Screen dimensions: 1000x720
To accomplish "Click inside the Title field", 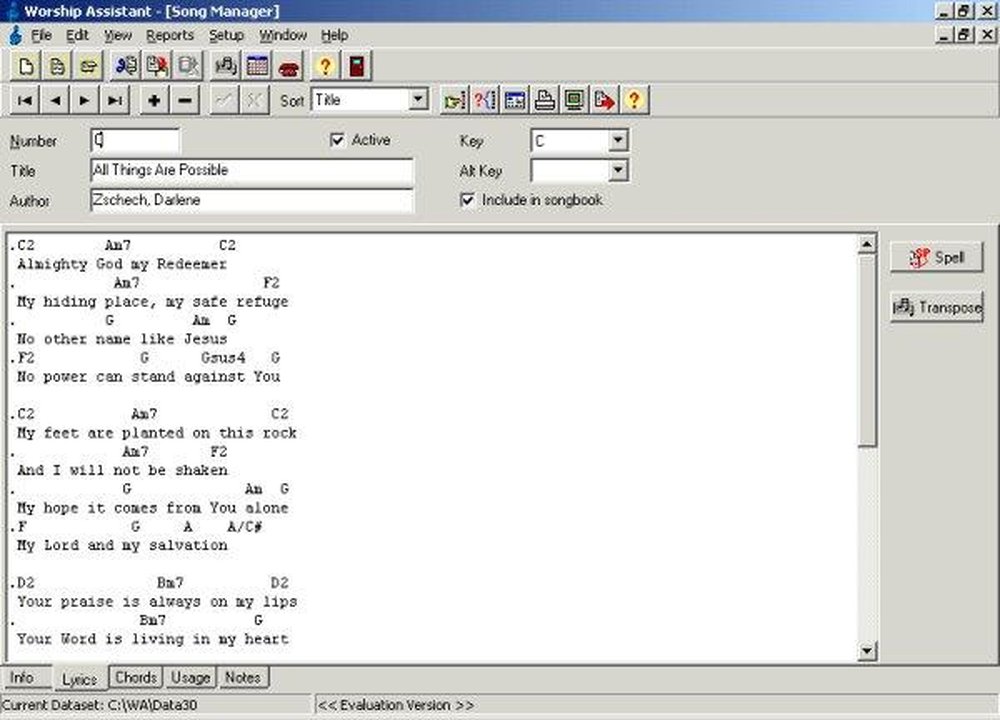I will [250, 170].
